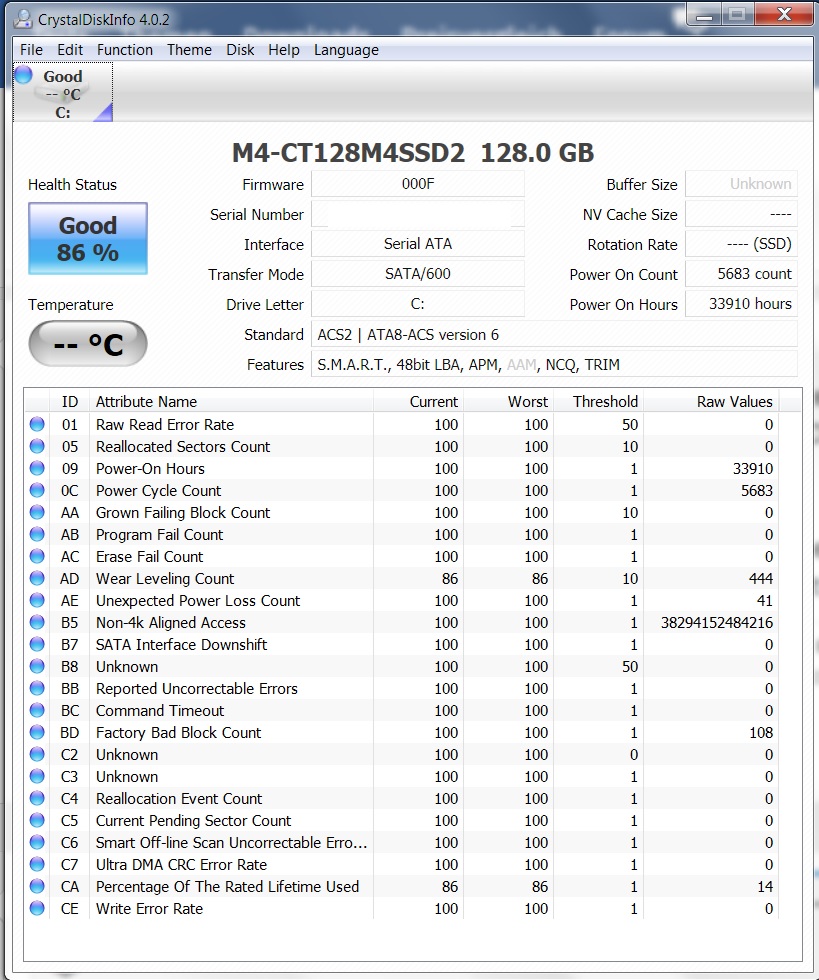Select the Power Cycle Count raw value 5683

pyautogui.click(x=757, y=491)
